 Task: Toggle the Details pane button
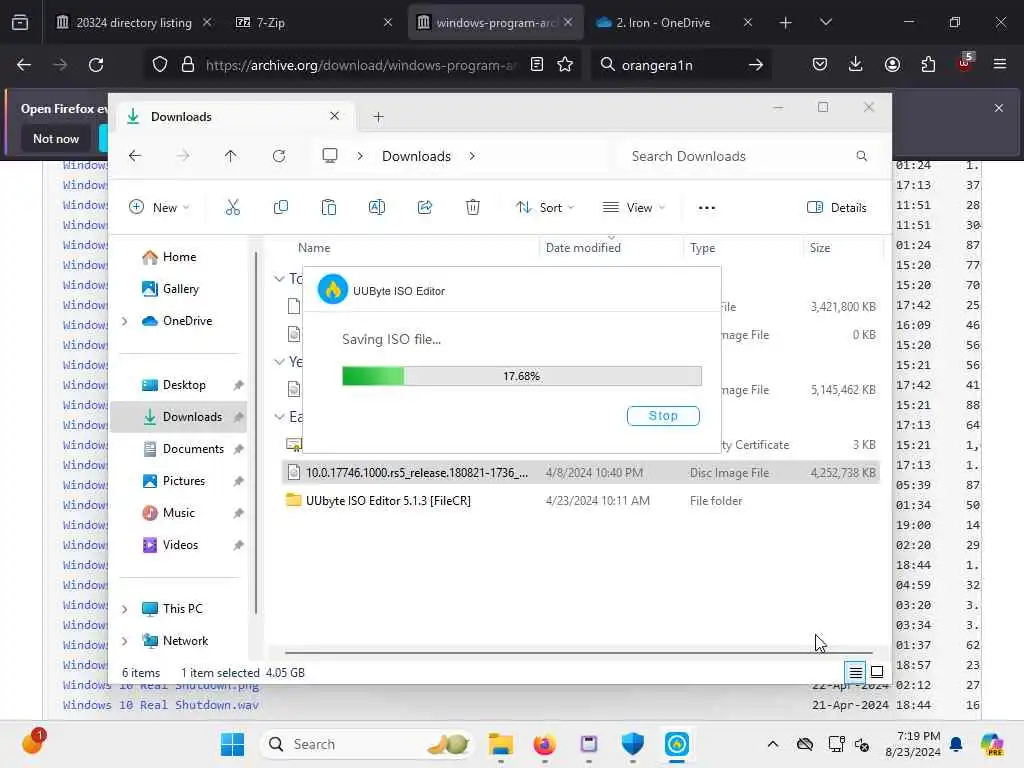click(837, 208)
